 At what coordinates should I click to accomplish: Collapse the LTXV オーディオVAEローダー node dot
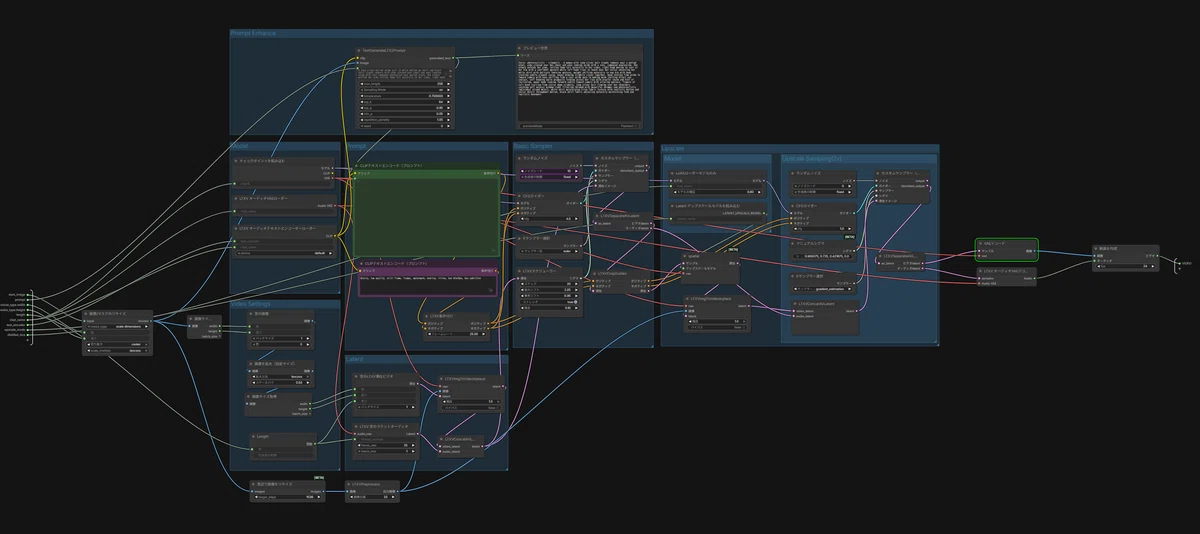[x=236, y=198]
